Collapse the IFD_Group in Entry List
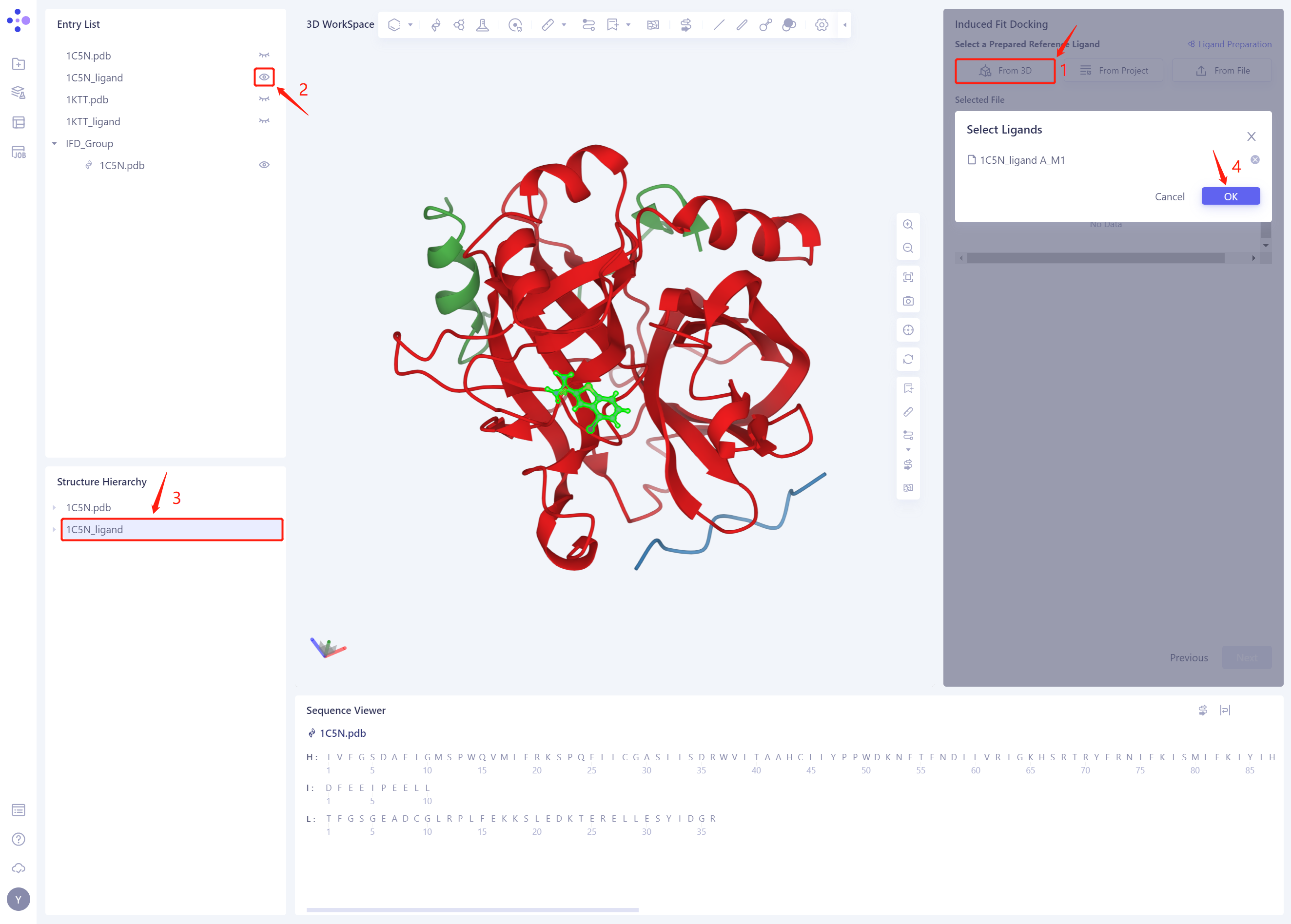1291x924 pixels. (54, 143)
